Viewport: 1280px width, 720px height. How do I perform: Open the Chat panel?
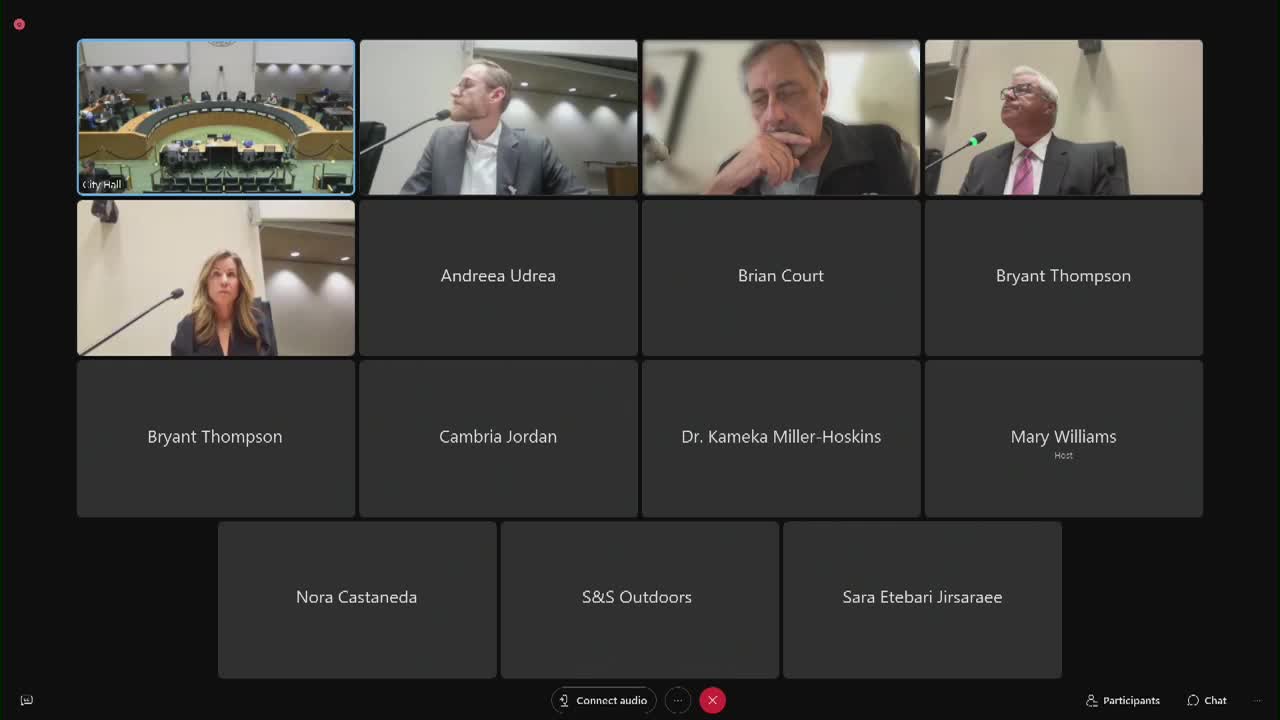click(1206, 700)
